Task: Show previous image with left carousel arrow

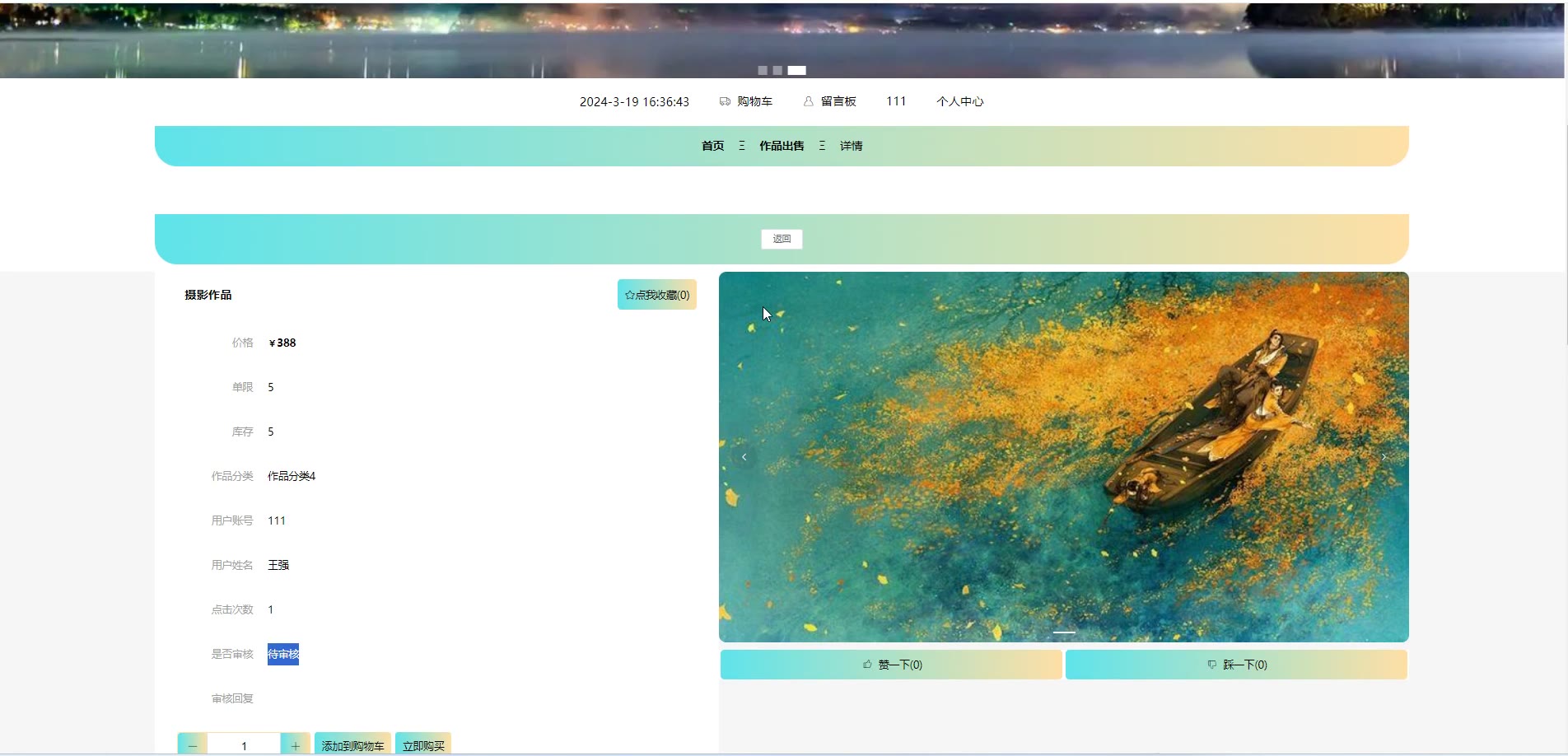Action: click(x=744, y=457)
